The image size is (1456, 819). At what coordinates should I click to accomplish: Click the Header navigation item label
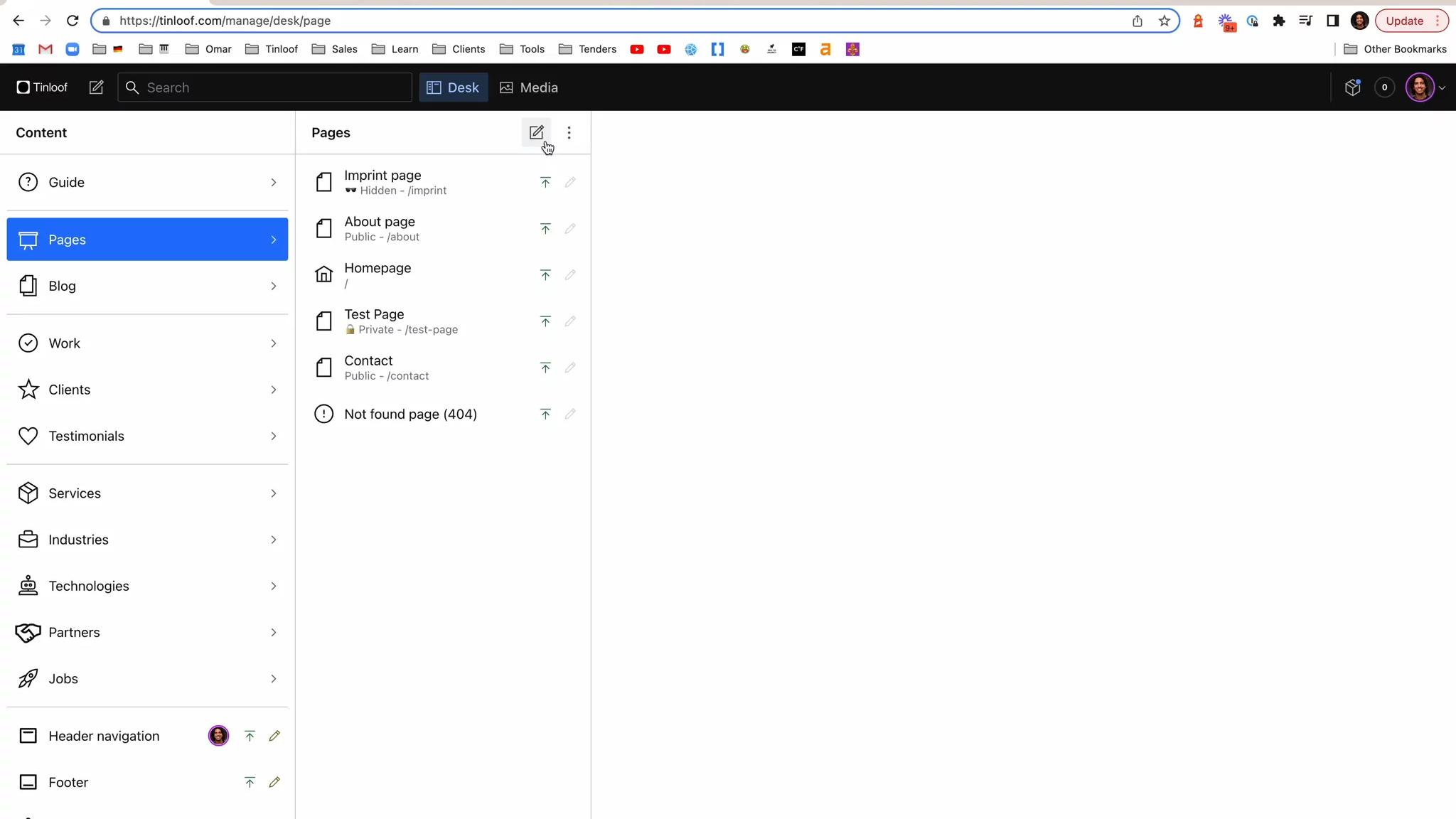tap(104, 736)
